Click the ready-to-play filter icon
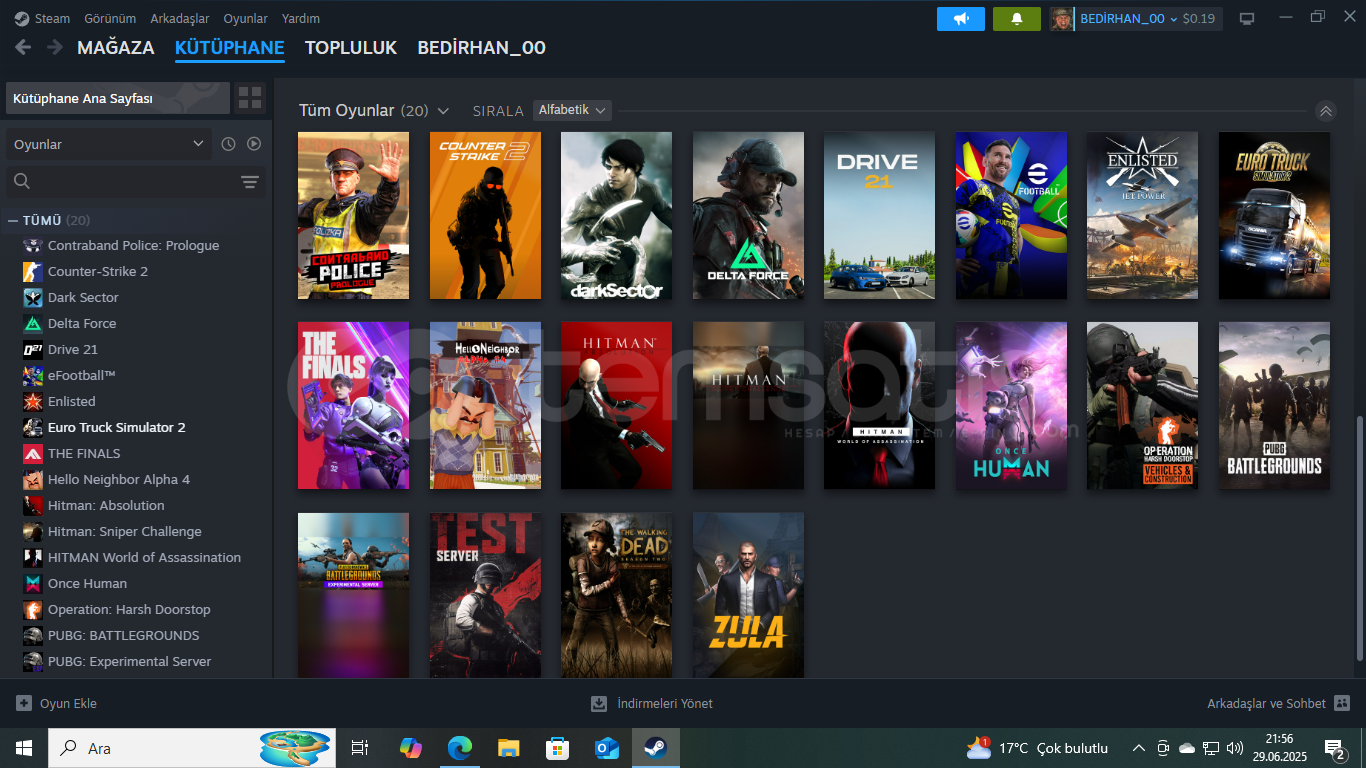The width and height of the screenshot is (1366, 768). click(x=254, y=144)
